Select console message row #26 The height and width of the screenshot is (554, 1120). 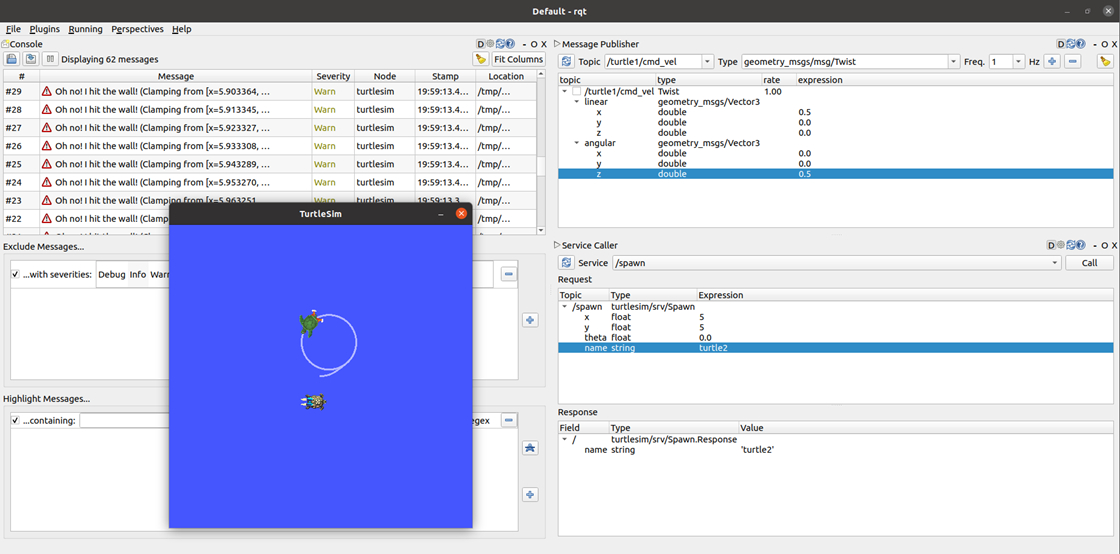[x=270, y=146]
